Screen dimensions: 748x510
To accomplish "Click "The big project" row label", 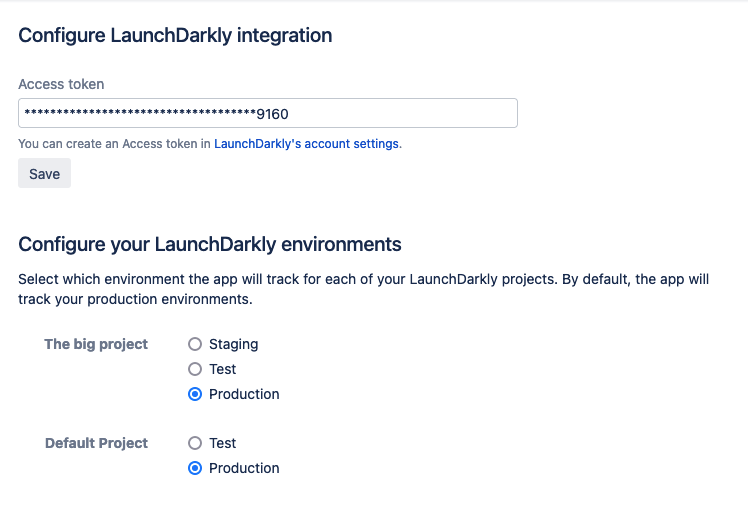I will (x=96, y=344).
